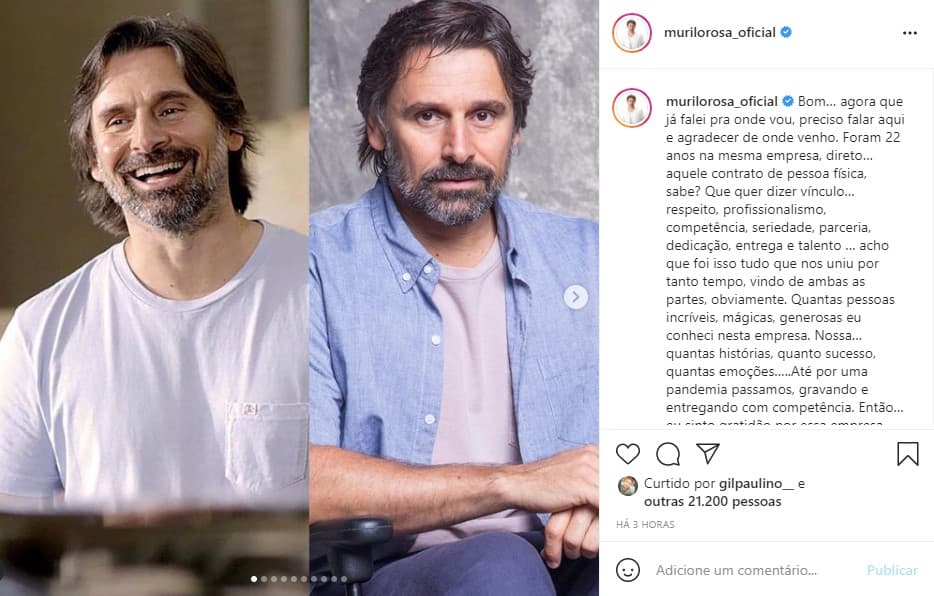934x596 pixels.
Task: Click the HÁ 3 HORAS timestamp
Action: coord(645,525)
